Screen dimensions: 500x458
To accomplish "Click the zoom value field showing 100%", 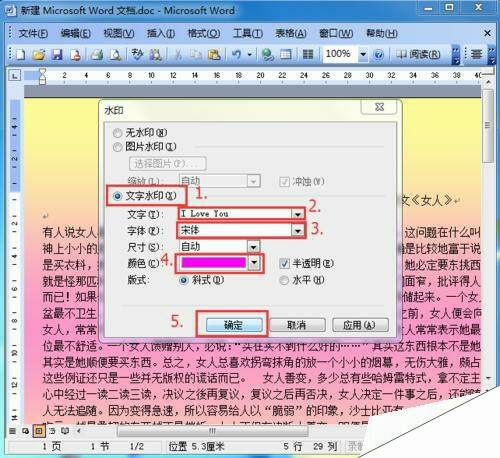I will [340, 54].
